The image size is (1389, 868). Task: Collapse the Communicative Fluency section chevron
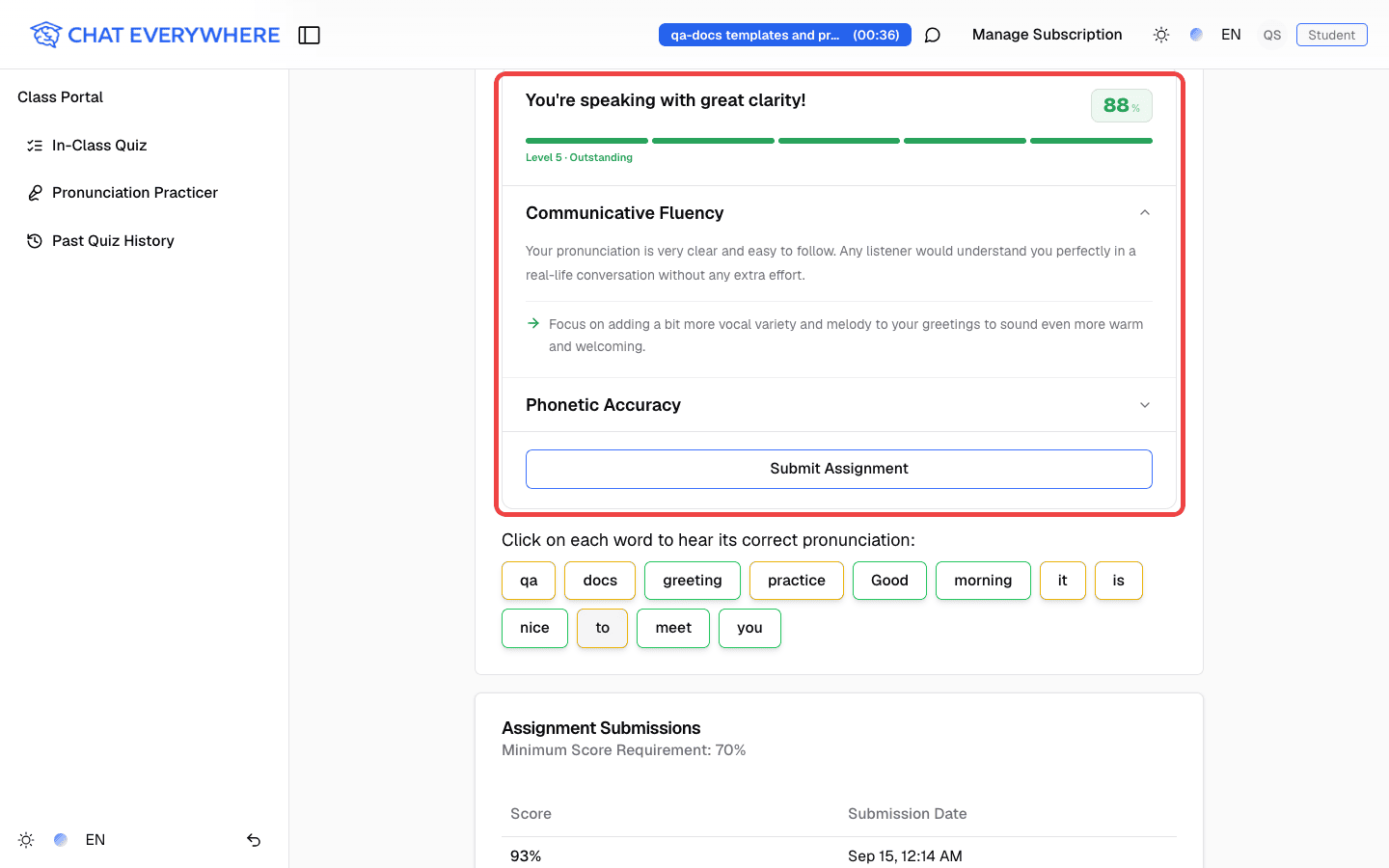(1145, 213)
